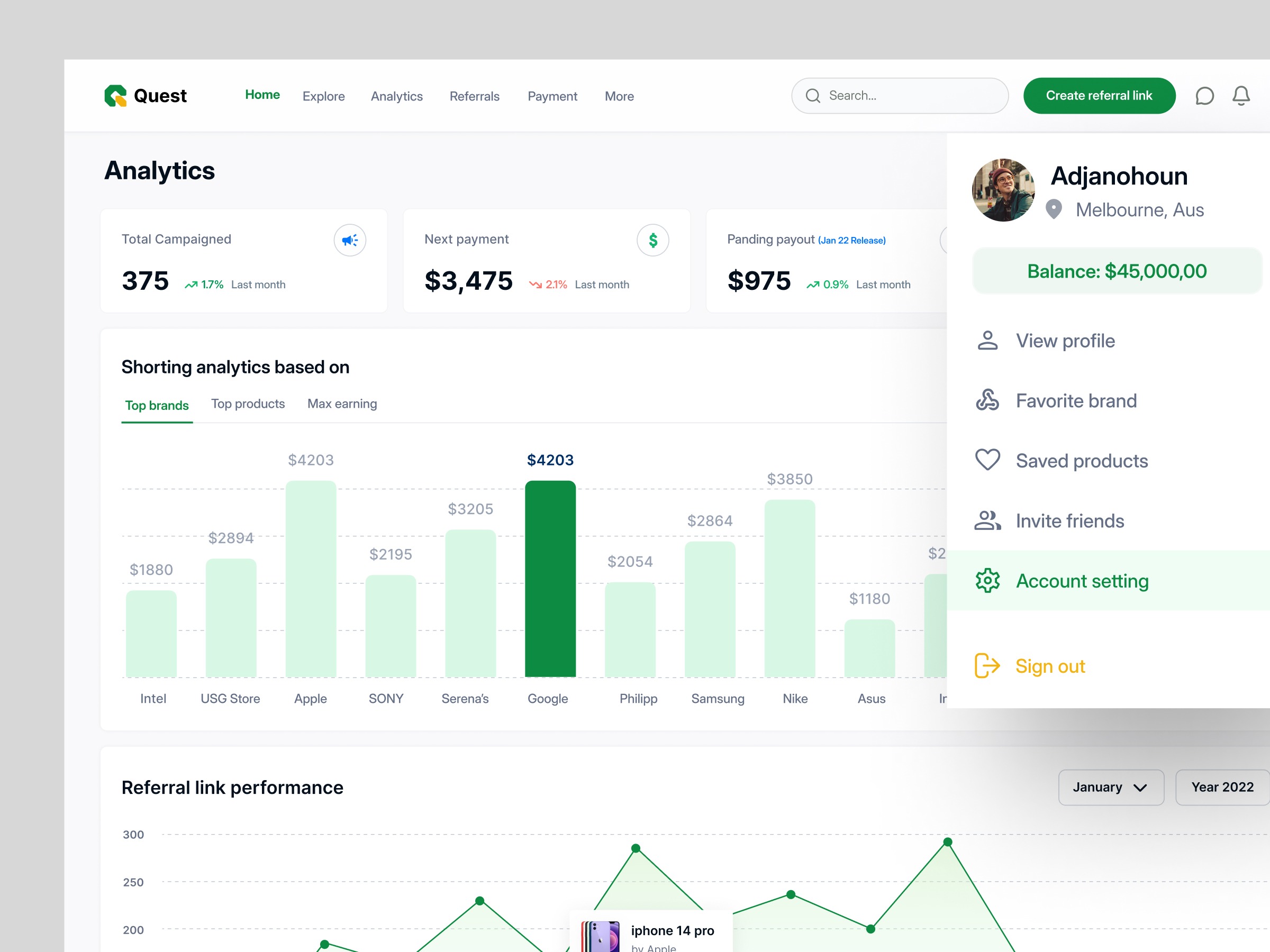Click the $975 pending payout value
This screenshot has width=1270, height=952.
(758, 281)
